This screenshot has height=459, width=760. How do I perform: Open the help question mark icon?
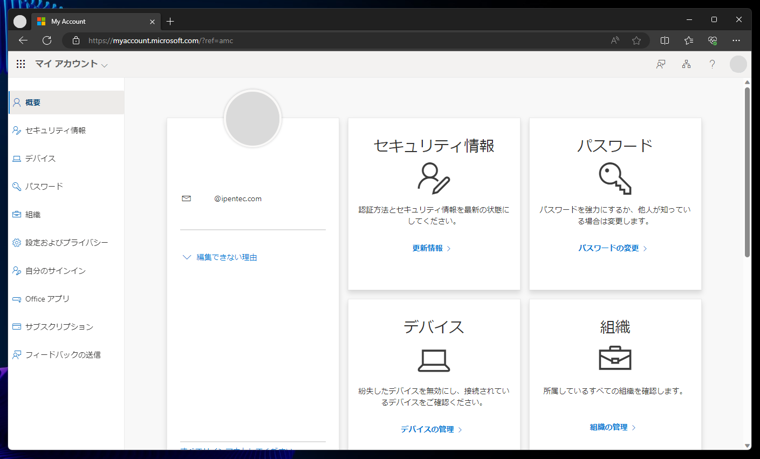click(712, 64)
